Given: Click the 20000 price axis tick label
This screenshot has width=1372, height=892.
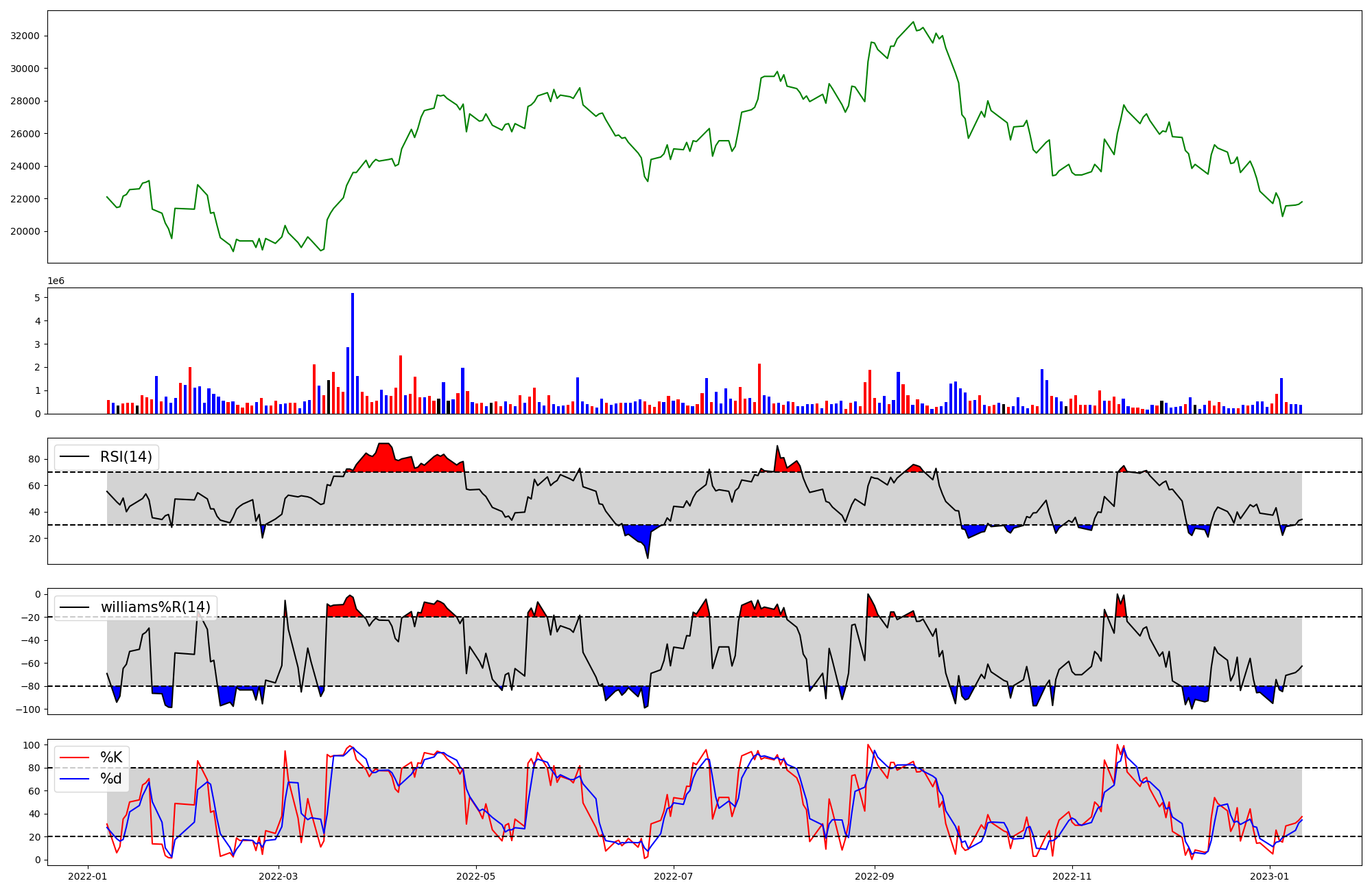Looking at the screenshot, I should 25,232.
